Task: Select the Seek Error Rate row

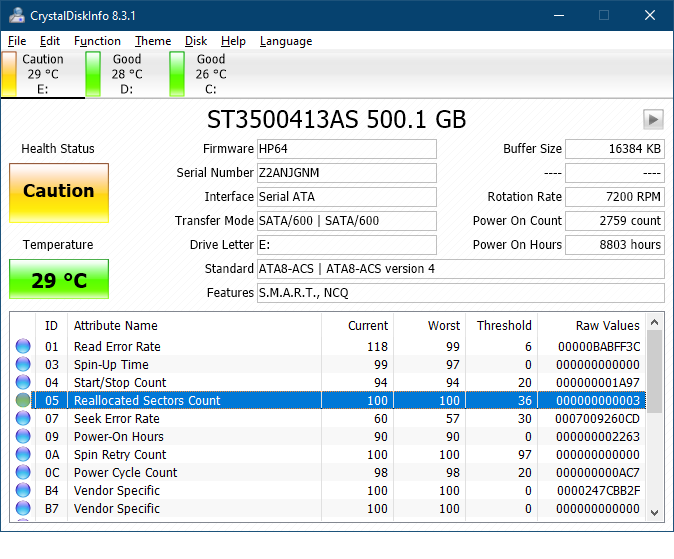Action: [328, 418]
